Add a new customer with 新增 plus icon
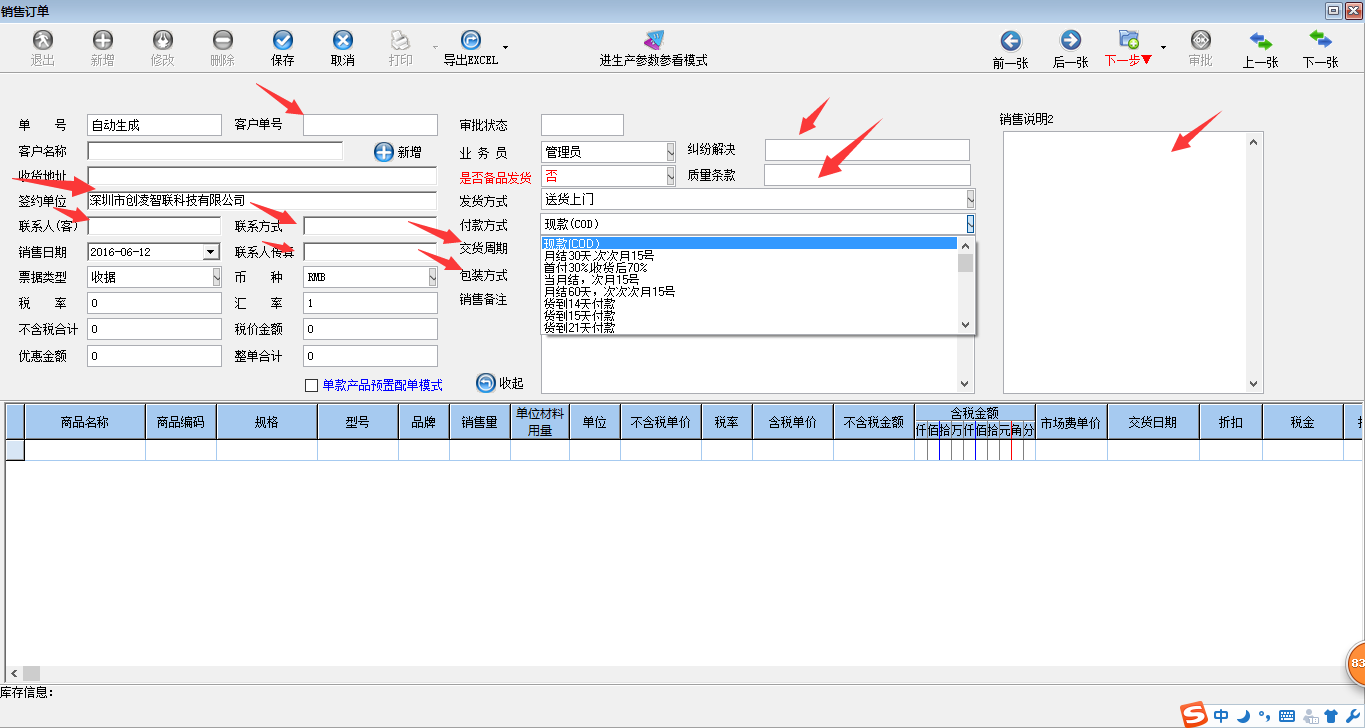Image resolution: width=1365 pixels, height=728 pixels. coord(385,152)
